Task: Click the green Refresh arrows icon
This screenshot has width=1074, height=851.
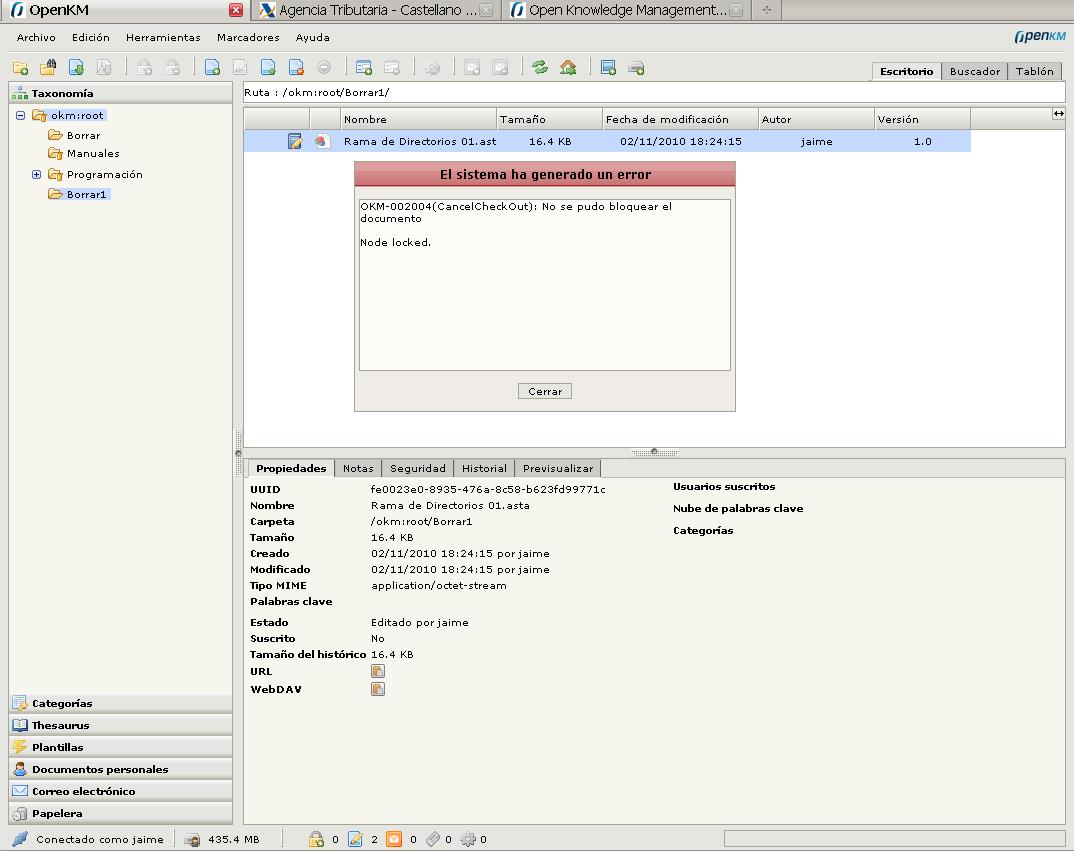Action: coord(540,67)
